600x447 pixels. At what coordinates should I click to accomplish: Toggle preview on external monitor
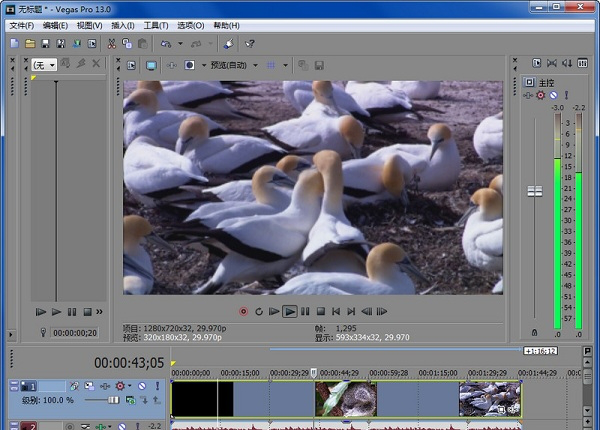pos(151,65)
